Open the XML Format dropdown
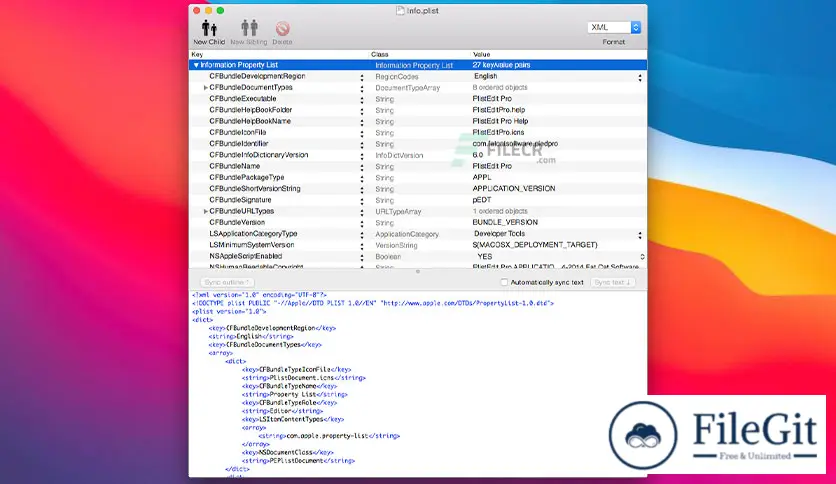Viewport: 836px width, 484px height. (614, 27)
